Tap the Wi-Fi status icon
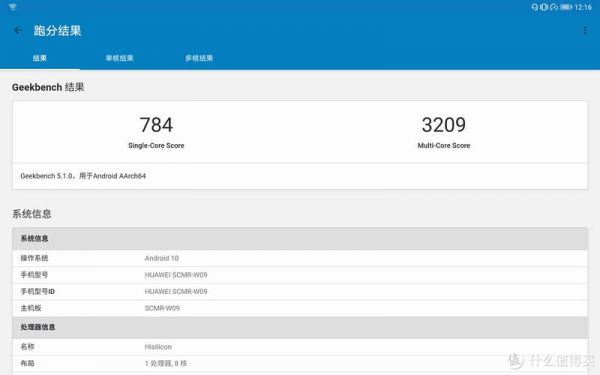This screenshot has width=600, height=375. (13, 7)
